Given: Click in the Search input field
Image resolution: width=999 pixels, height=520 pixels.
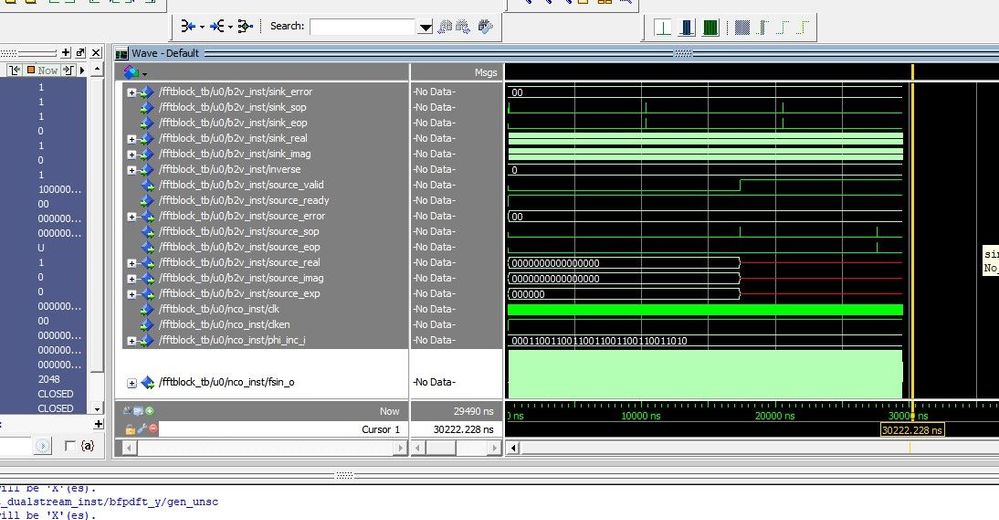Looking at the screenshot, I should tap(362, 27).
